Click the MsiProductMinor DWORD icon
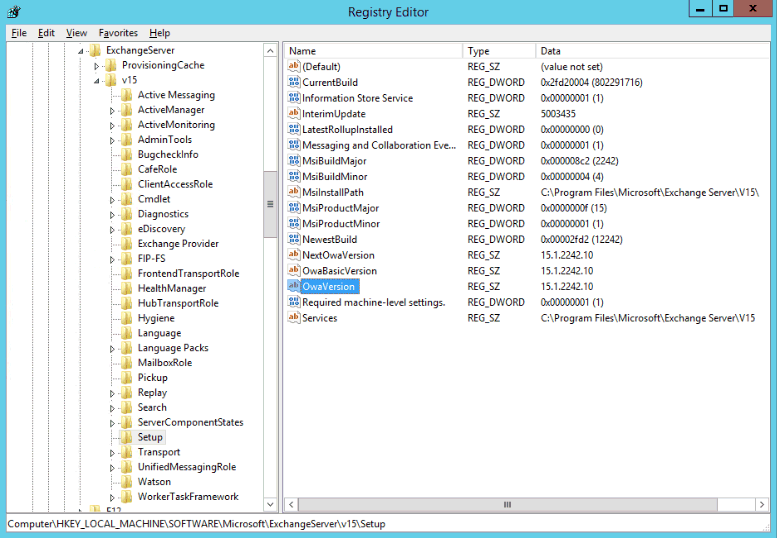Viewport: 777px width, 538px height. [294, 223]
